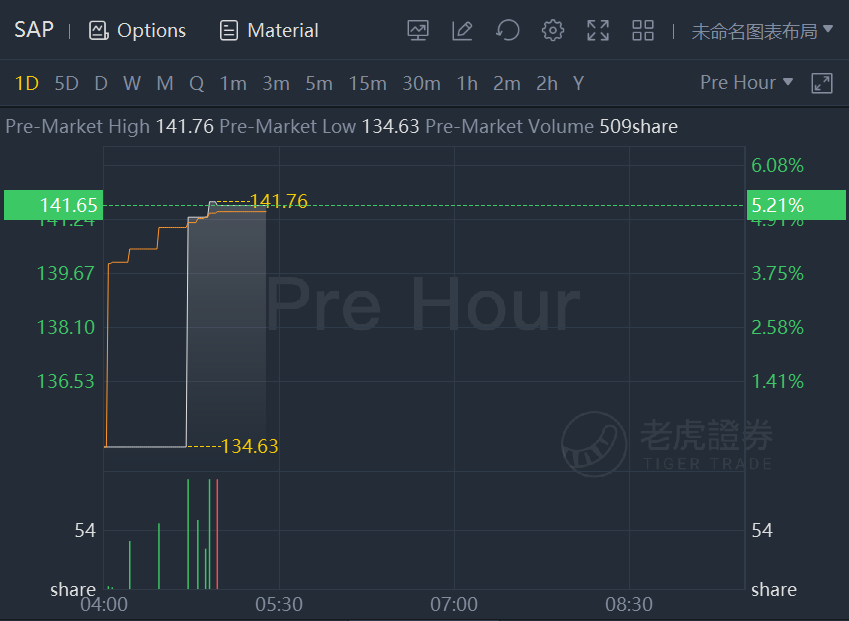Open the multi-chart grid layout icon

point(643,31)
